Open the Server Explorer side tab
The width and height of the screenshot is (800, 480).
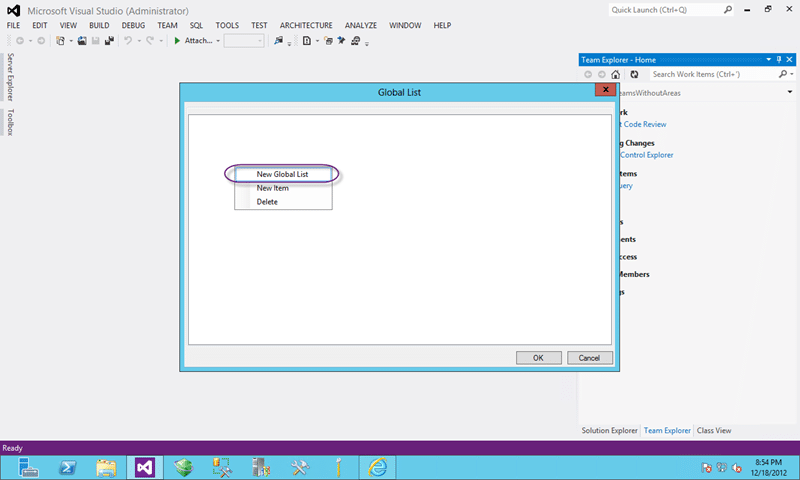10,77
